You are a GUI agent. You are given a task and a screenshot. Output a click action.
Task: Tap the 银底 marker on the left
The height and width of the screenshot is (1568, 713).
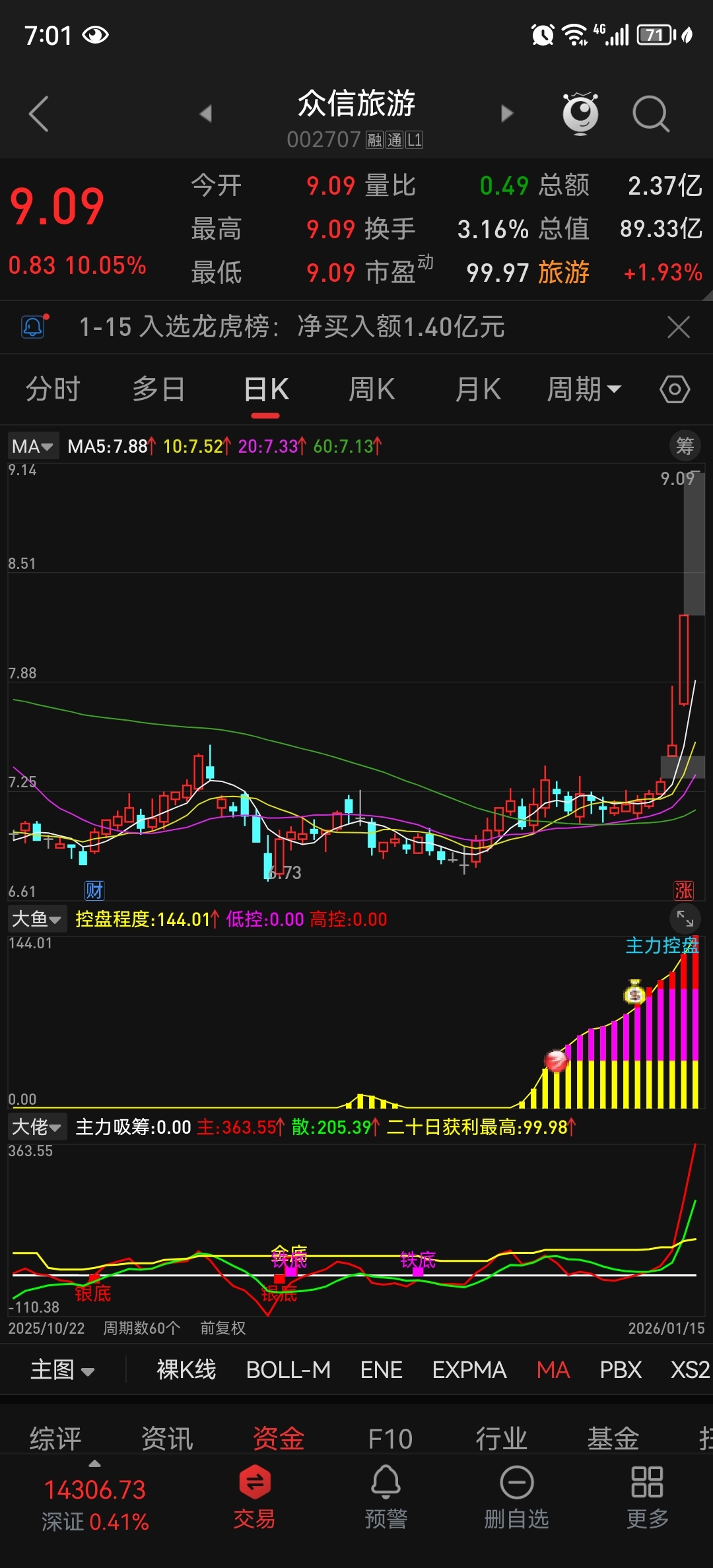click(92, 1294)
